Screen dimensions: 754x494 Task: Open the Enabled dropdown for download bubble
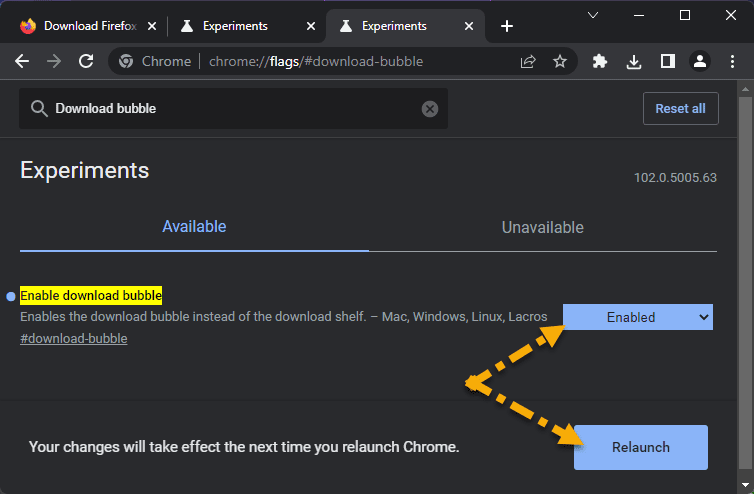(x=638, y=317)
